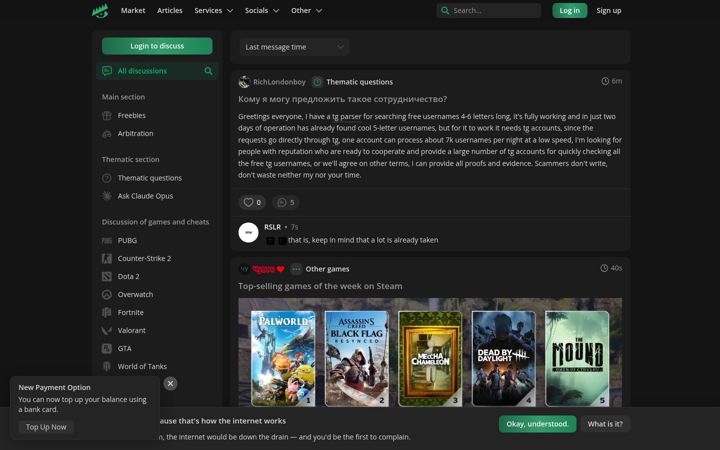This screenshot has height=450, width=720.
Task: Choose the Overwatch icon in sidebar
Action: [107, 294]
